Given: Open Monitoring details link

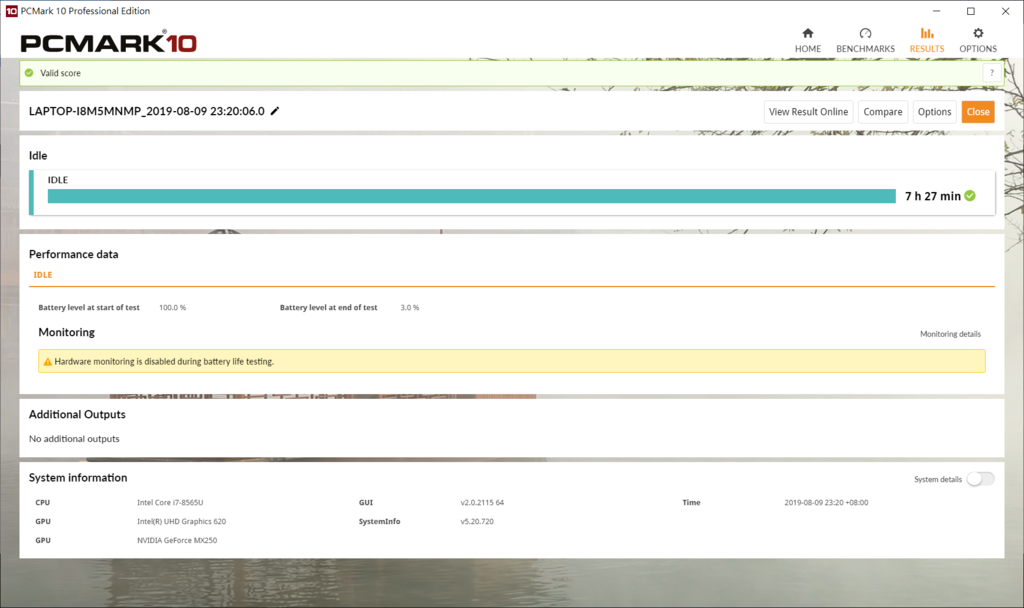Looking at the screenshot, I should pyautogui.click(x=950, y=334).
